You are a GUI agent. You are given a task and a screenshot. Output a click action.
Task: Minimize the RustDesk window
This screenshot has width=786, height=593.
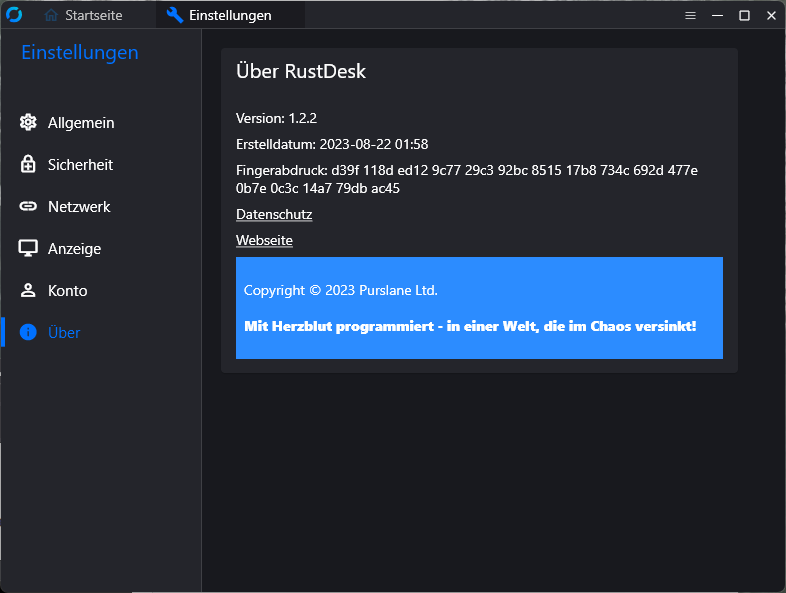[717, 16]
